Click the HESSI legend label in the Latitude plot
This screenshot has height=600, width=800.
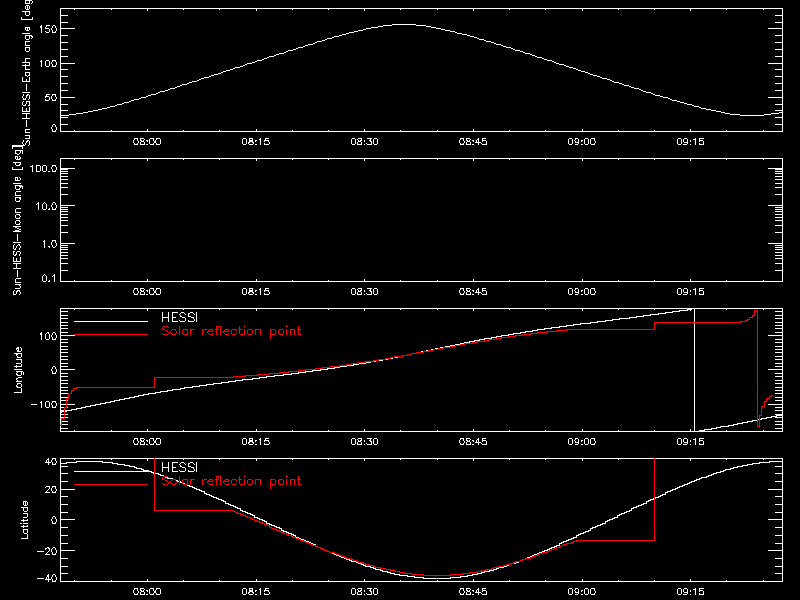pos(179,468)
